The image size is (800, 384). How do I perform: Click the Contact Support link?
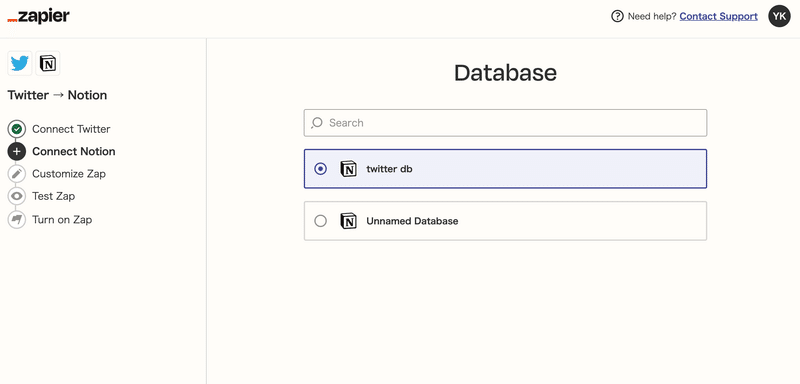(x=718, y=16)
